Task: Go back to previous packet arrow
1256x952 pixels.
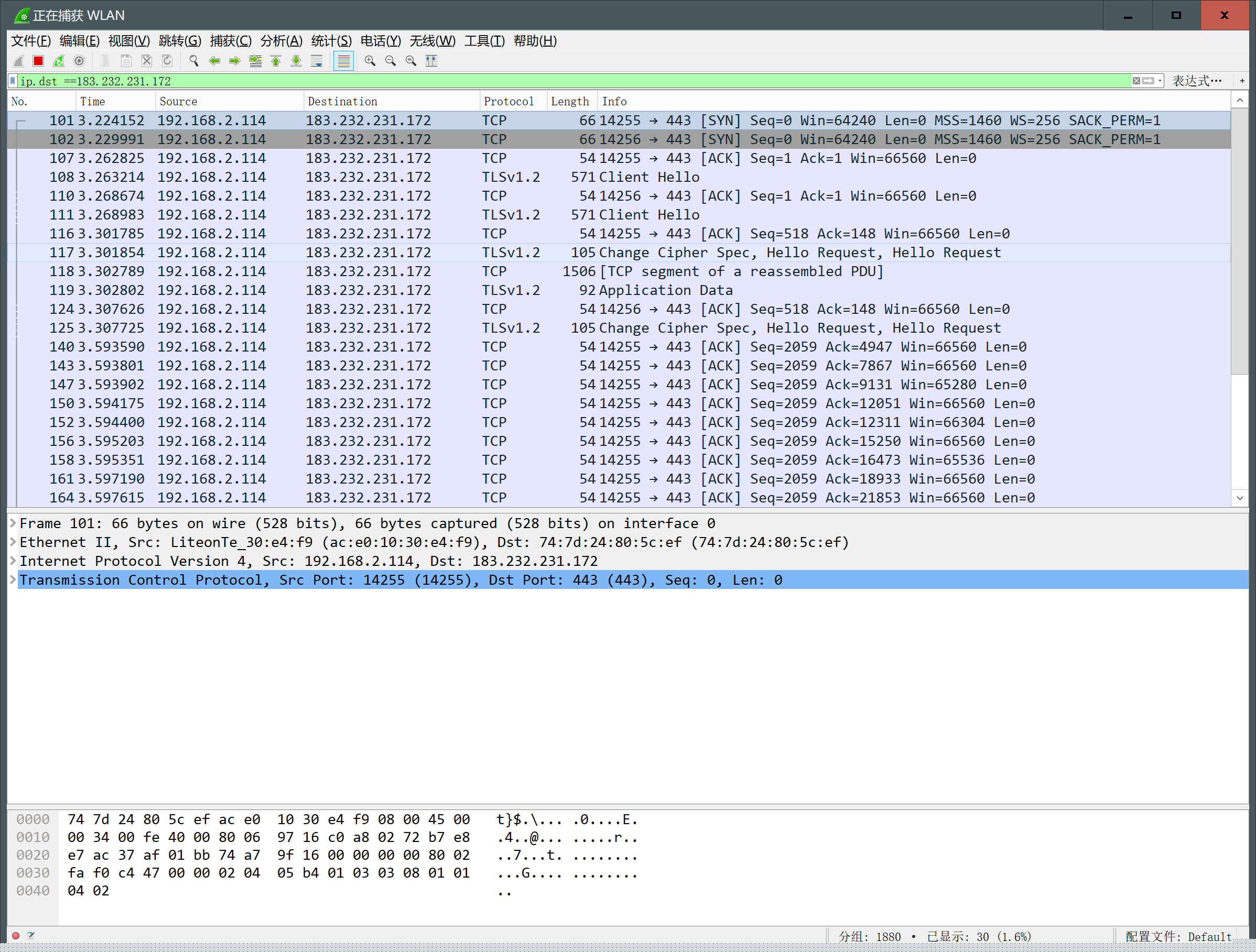Action: click(214, 61)
